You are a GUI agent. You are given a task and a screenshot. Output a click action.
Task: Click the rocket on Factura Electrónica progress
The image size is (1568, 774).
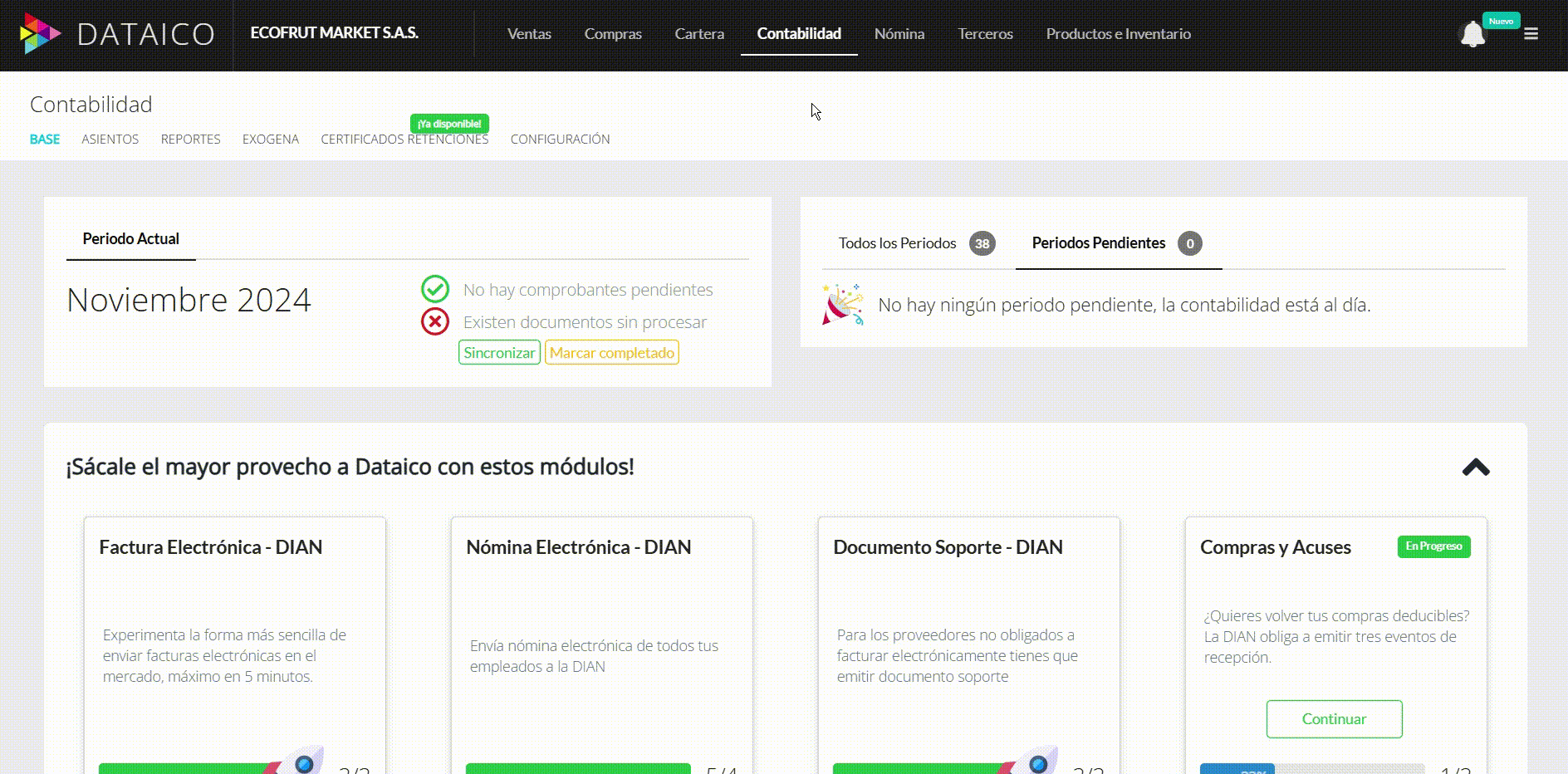[x=300, y=762]
